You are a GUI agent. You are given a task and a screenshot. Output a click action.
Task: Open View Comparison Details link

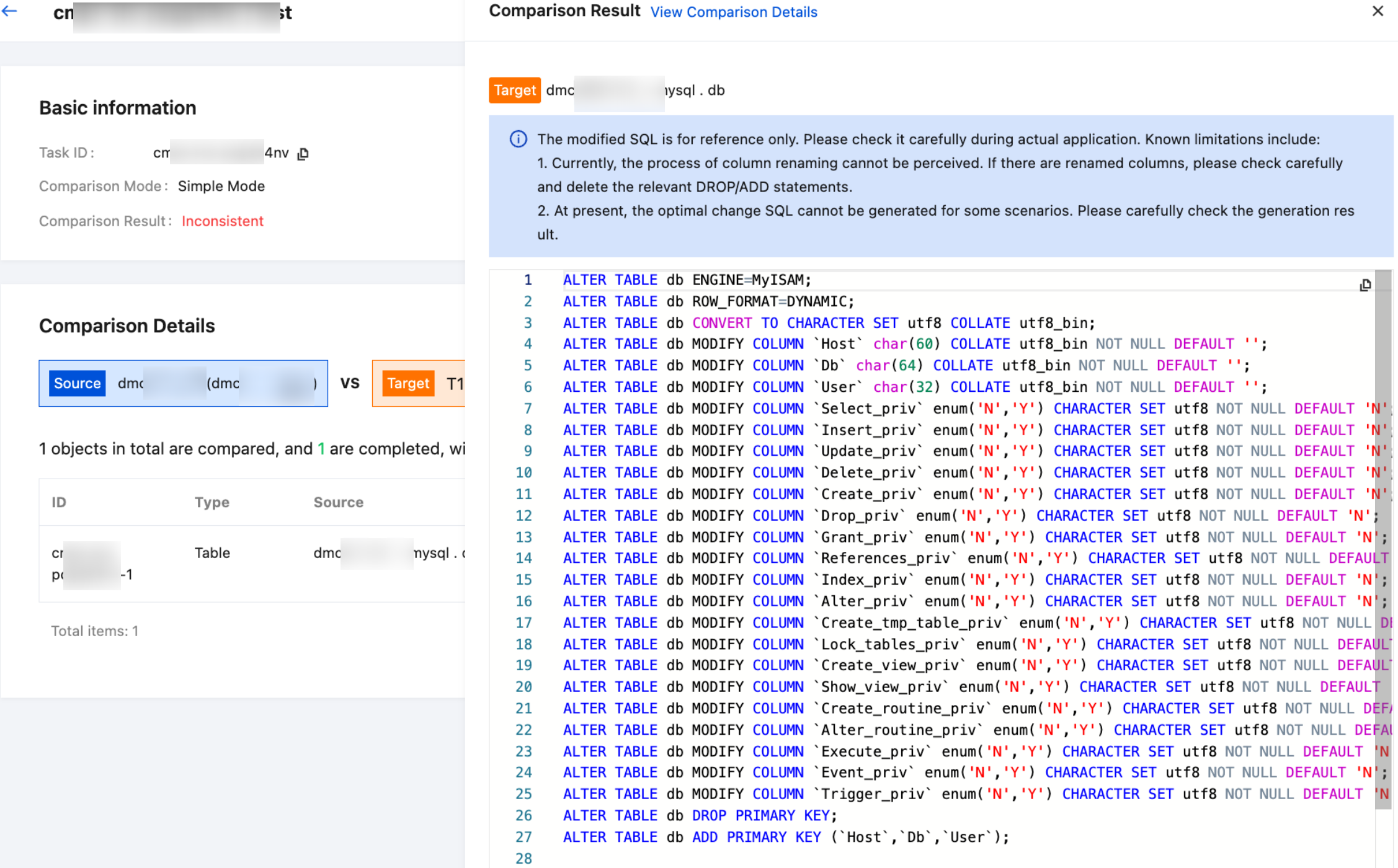pyautogui.click(x=733, y=12)
